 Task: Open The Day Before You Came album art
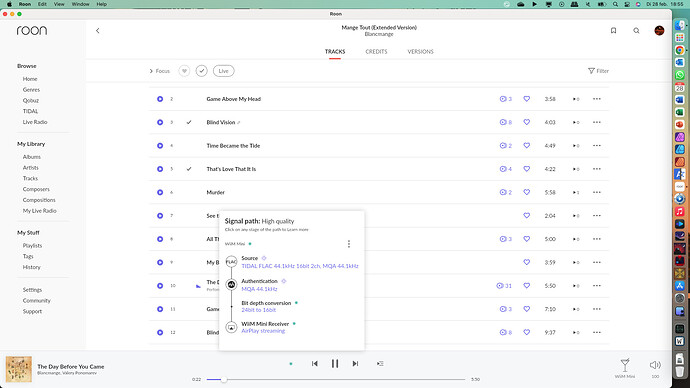tap(18, 369)
